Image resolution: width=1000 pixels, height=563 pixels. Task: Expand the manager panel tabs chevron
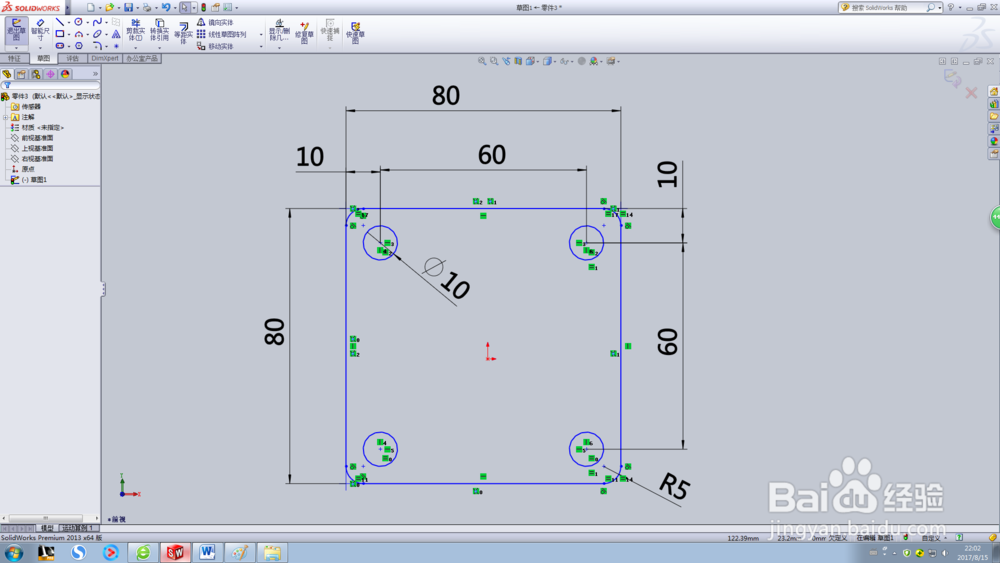click(96, 74)
